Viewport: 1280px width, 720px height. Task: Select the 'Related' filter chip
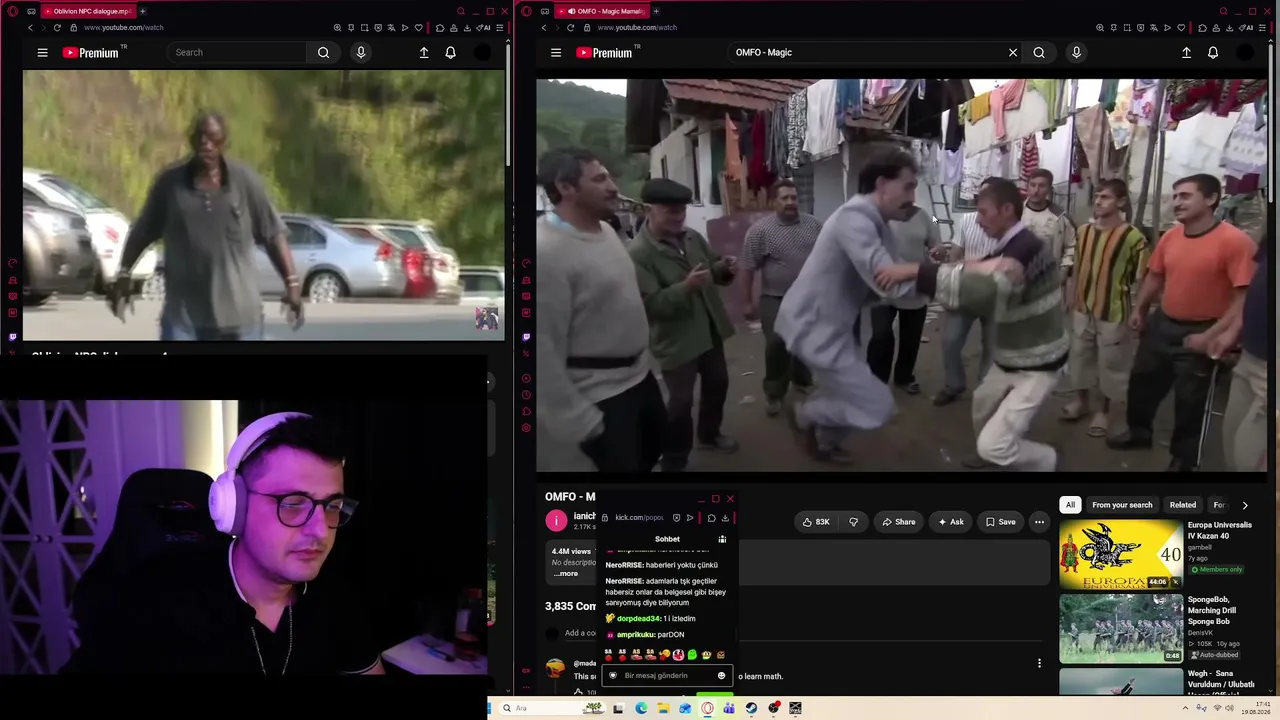(1183, 505)
